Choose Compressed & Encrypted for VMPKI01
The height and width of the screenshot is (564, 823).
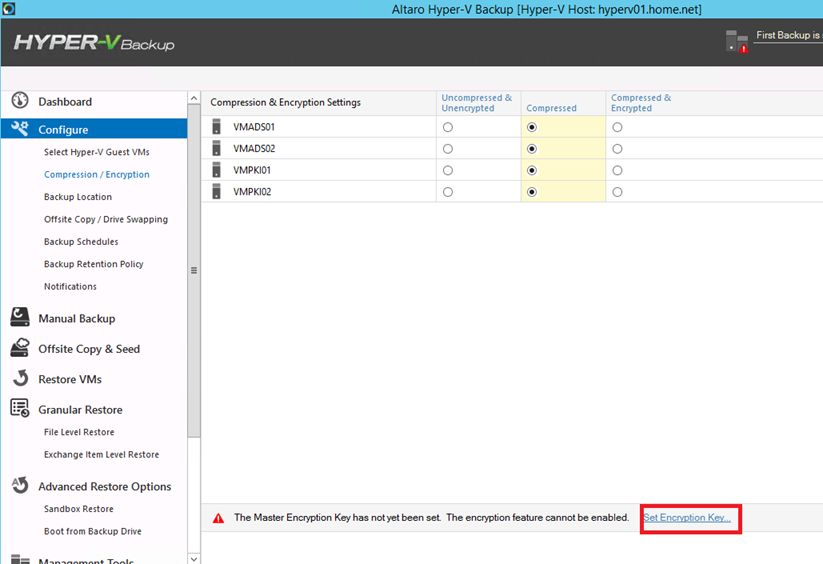coord(617,171)
